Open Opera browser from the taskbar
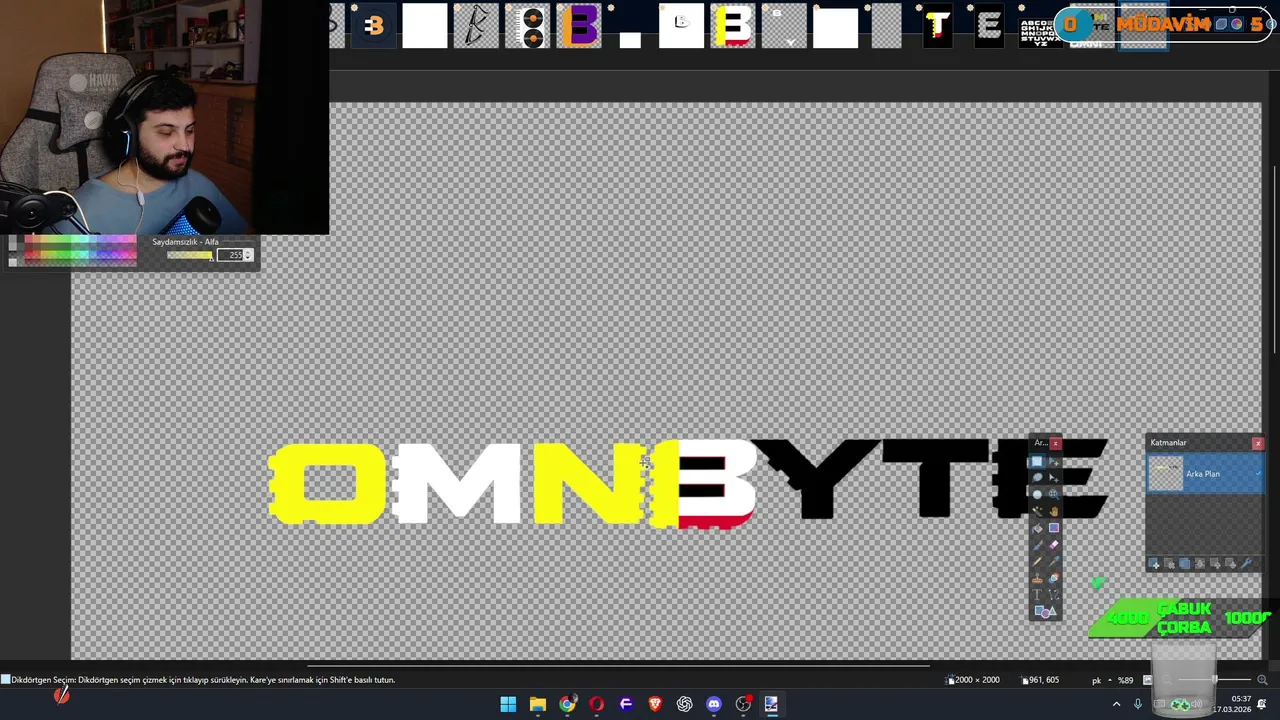 tap(596, 704)
